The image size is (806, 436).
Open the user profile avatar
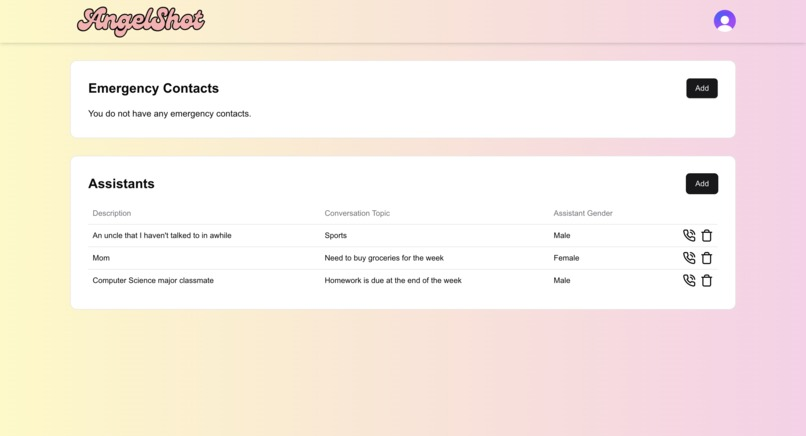(x=724, y=21)
